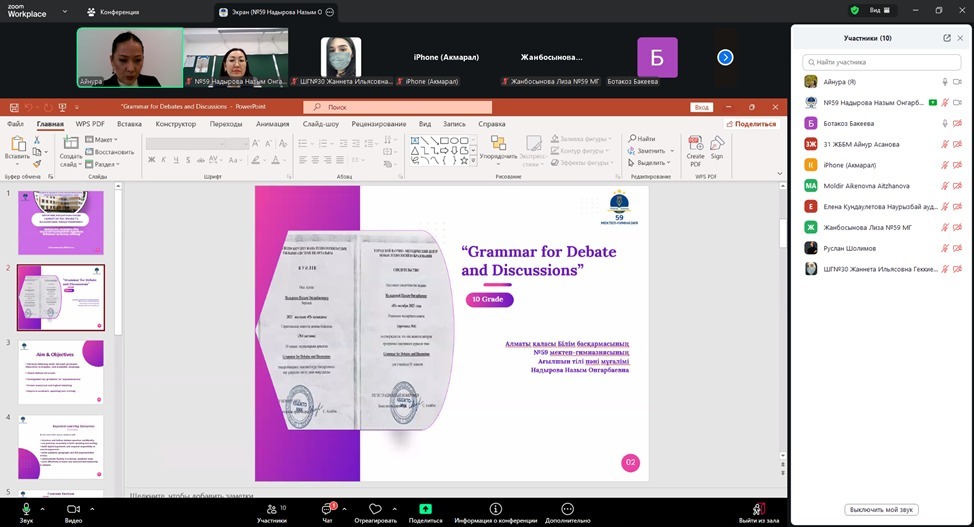Click the Create PDF icon in ribbon
The height and width of the screenshot is (527, 974).
695,148
